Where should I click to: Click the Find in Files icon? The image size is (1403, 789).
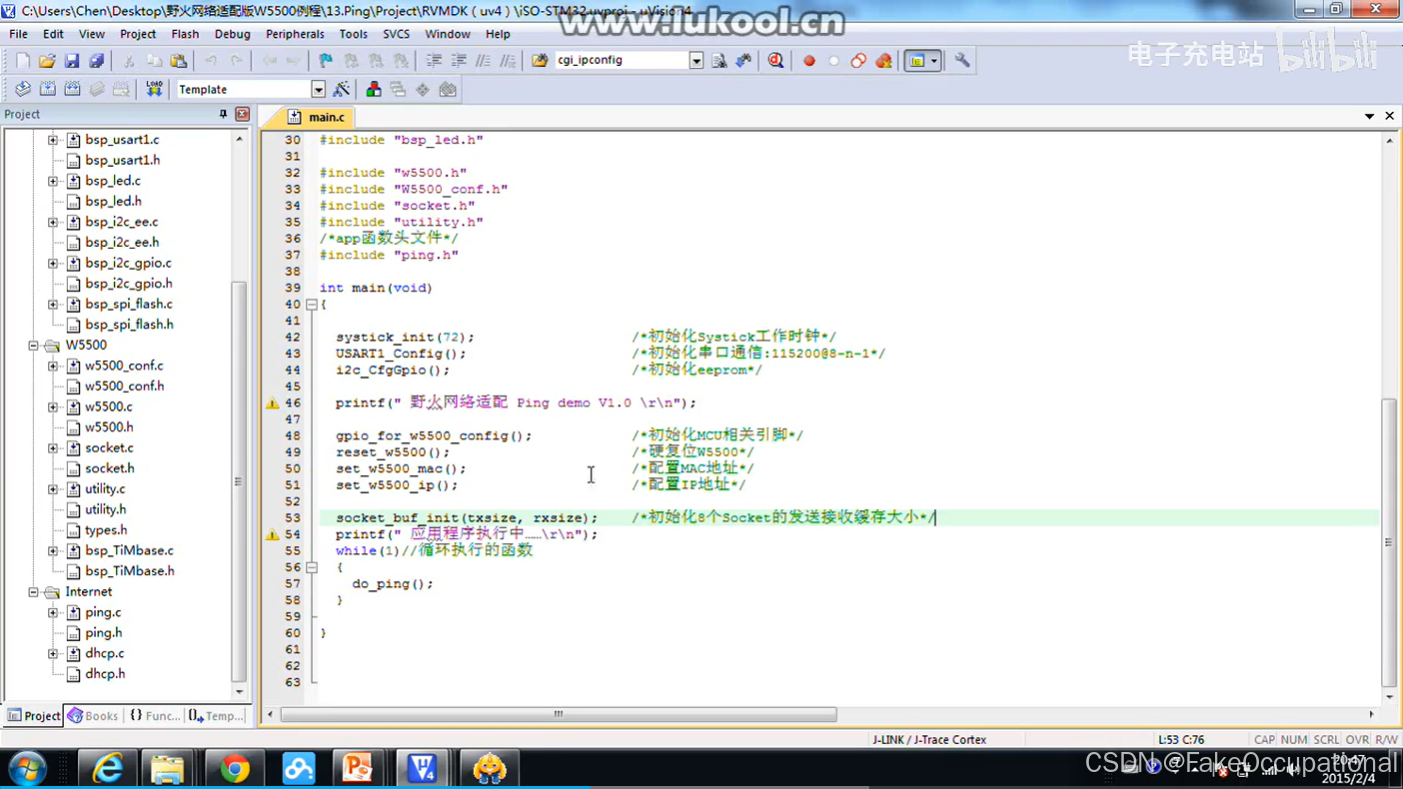pos(540,61)
